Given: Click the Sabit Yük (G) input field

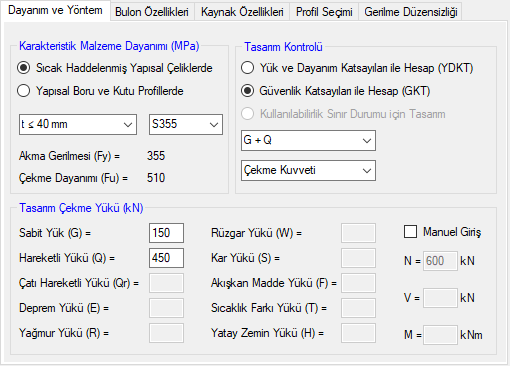Looking at the screenshot, I should click(x=166, y=233).
